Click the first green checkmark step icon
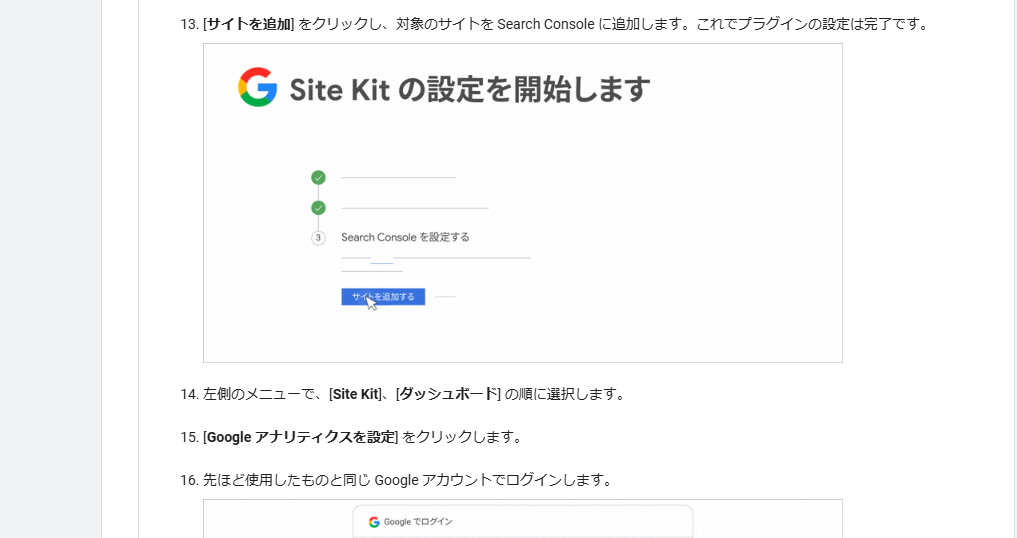 [318, 178]
